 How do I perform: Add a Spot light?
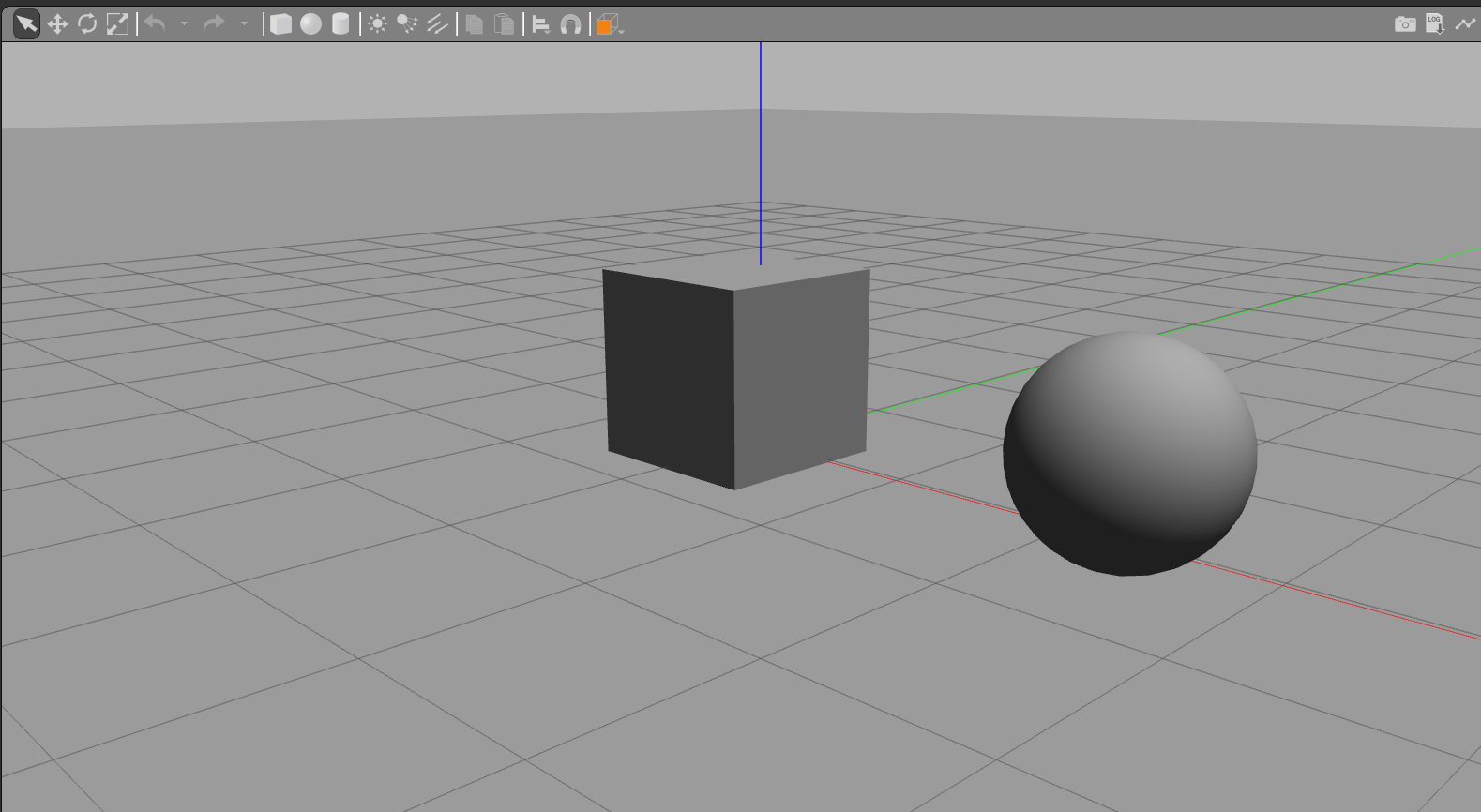point(407,24)
